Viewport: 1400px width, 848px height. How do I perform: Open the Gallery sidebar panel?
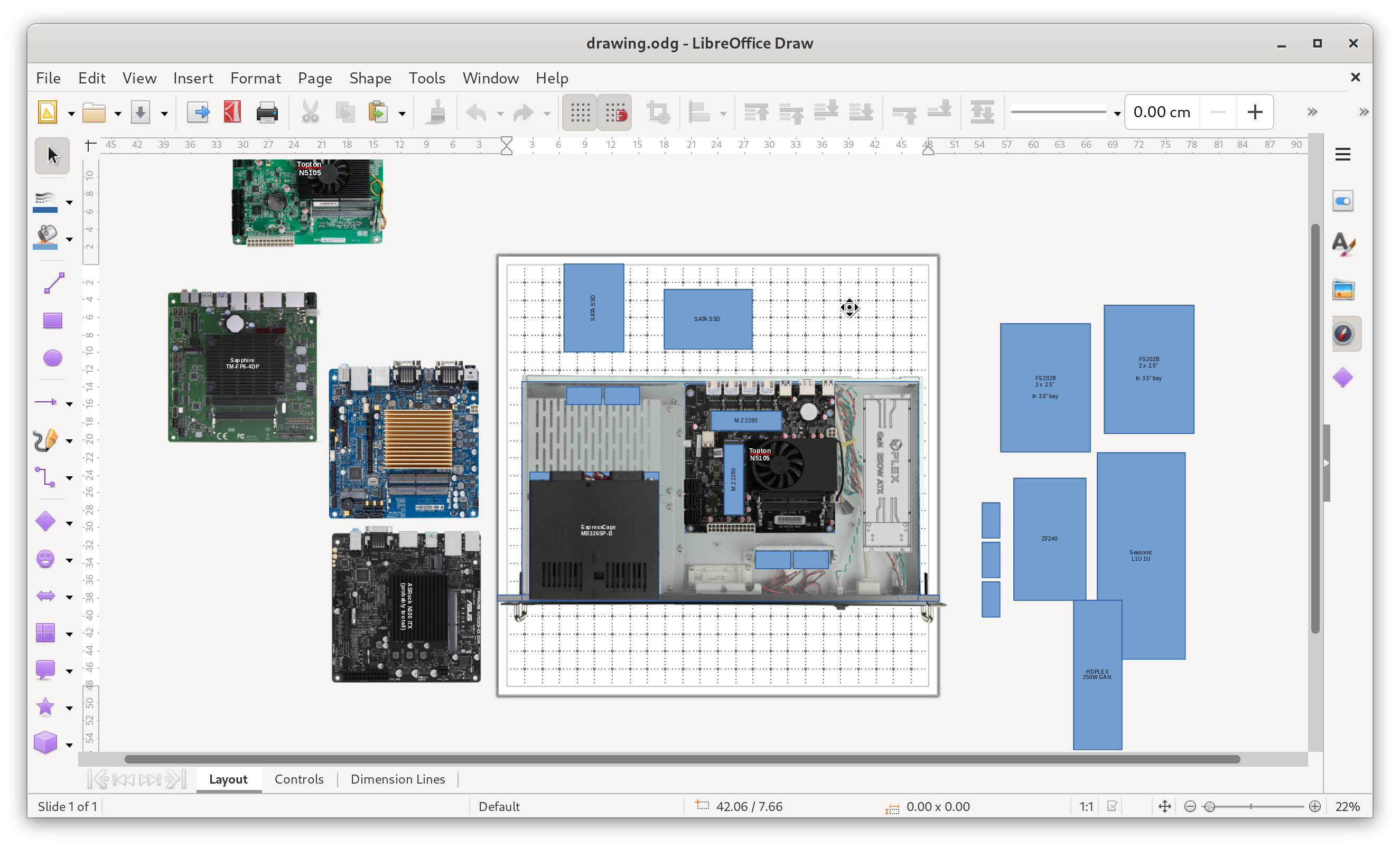click(1343, 290)
